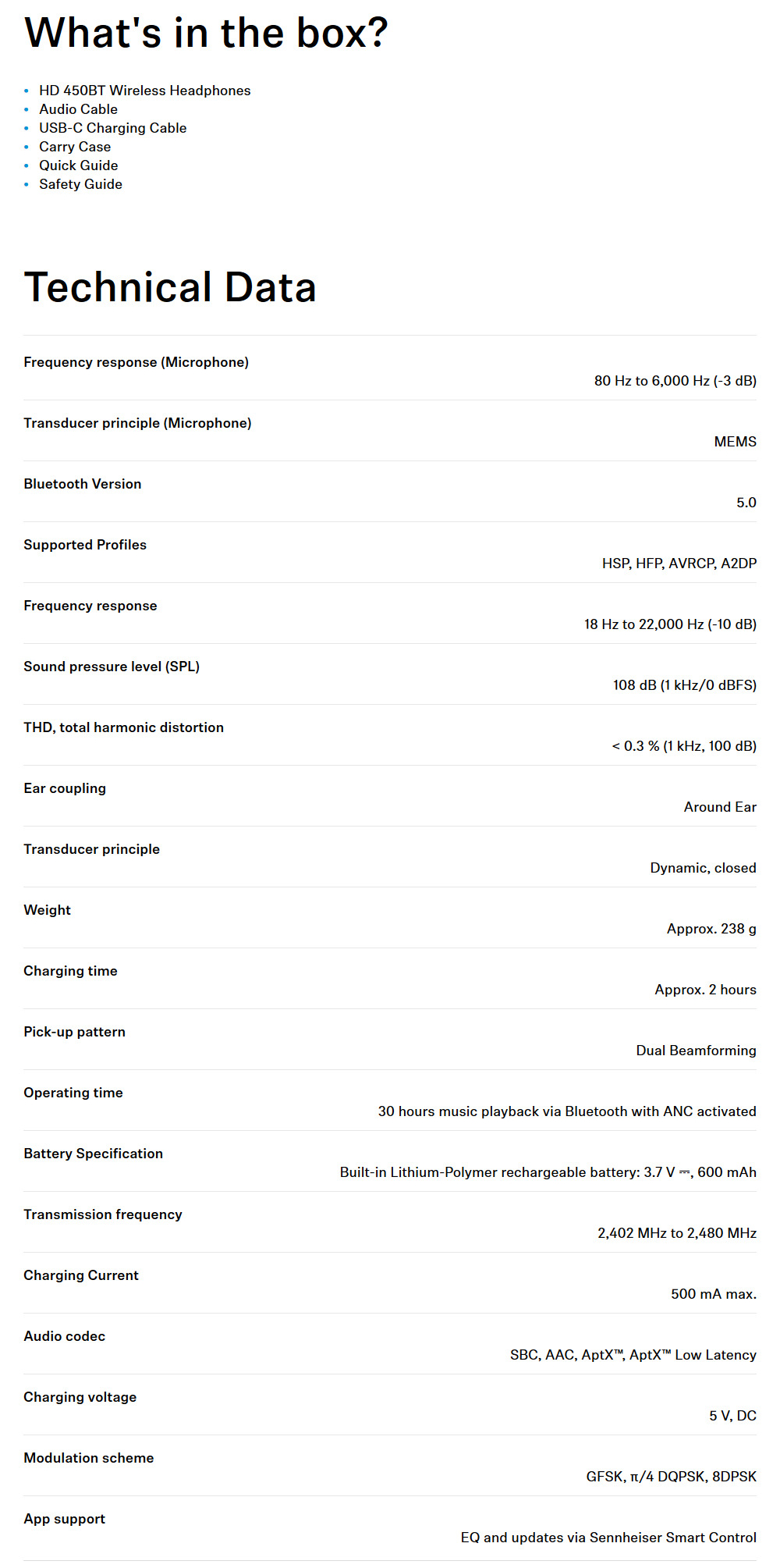780x1568 pixels.
Task: Click the "App support" label
Action: 65,1519
